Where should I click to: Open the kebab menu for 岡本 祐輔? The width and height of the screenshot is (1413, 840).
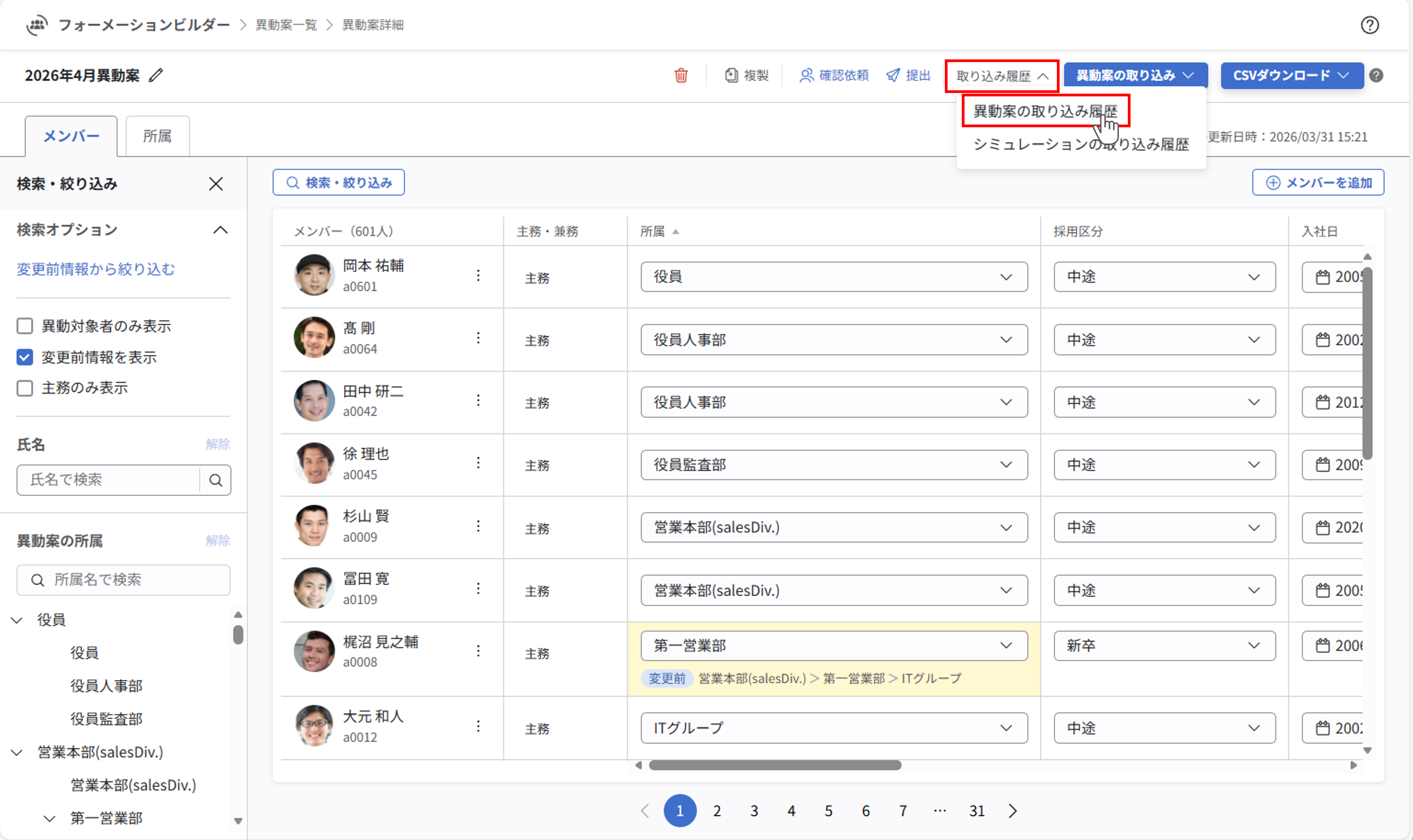479,275
